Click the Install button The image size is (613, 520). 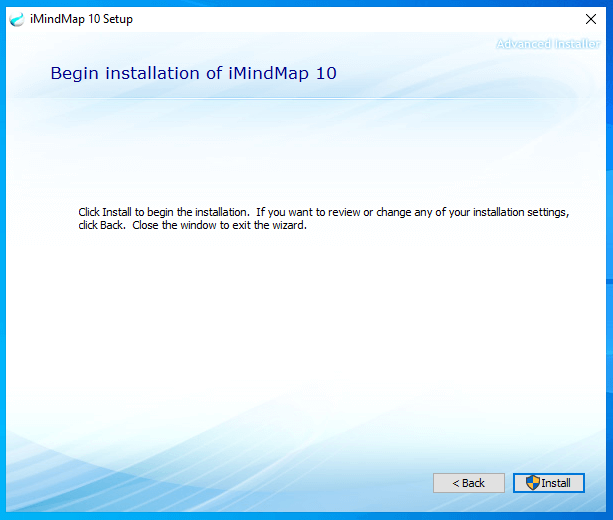coord(548,483)
